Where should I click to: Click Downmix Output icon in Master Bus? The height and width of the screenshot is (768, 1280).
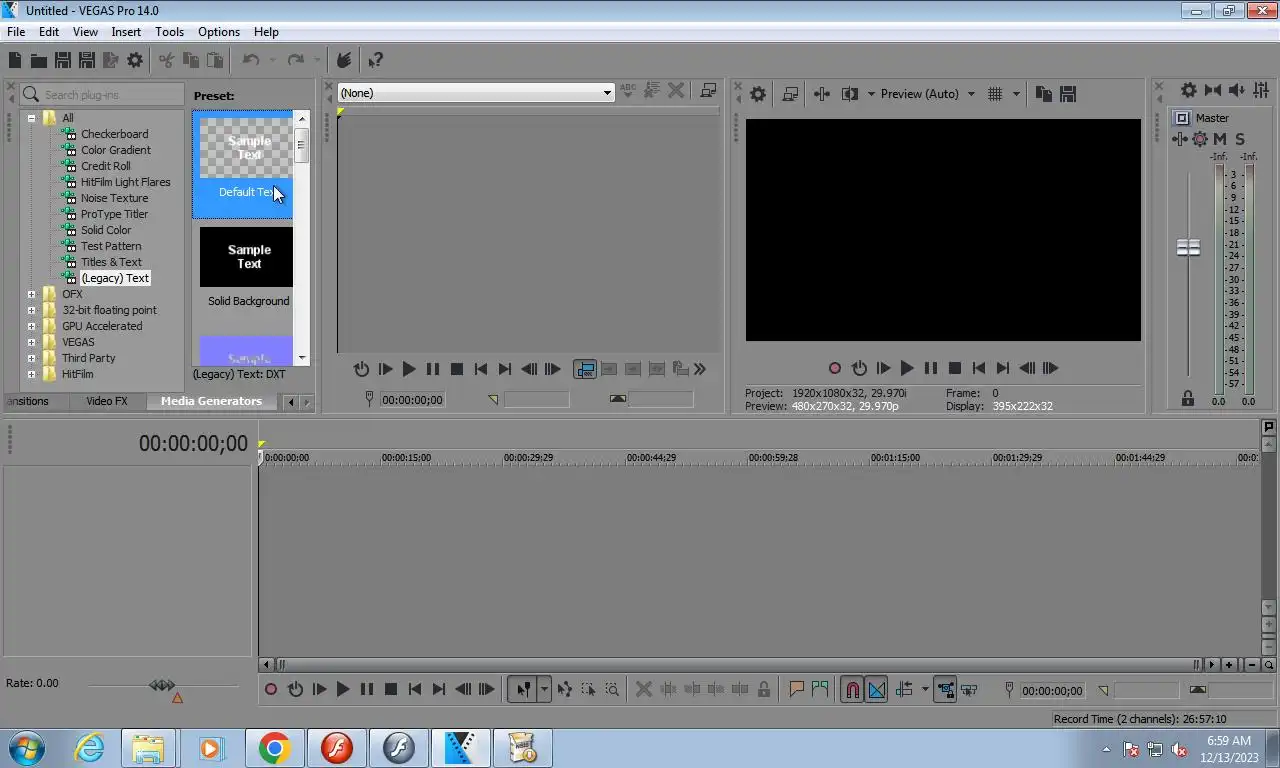click(x=1213, y=90)
